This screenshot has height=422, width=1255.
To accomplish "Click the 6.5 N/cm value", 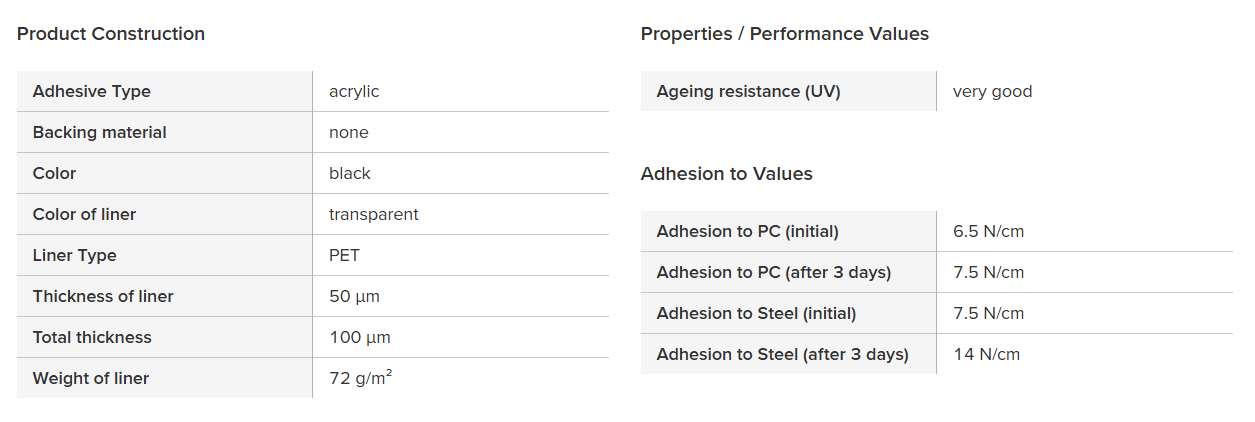I will (988, 231).
